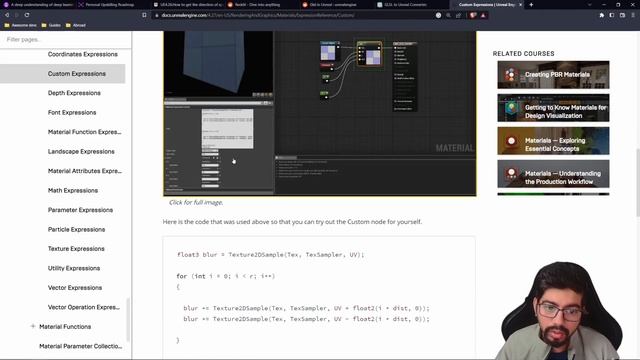Click the page vertical scrollbar
640x360 pixels.
click(638, 184)
